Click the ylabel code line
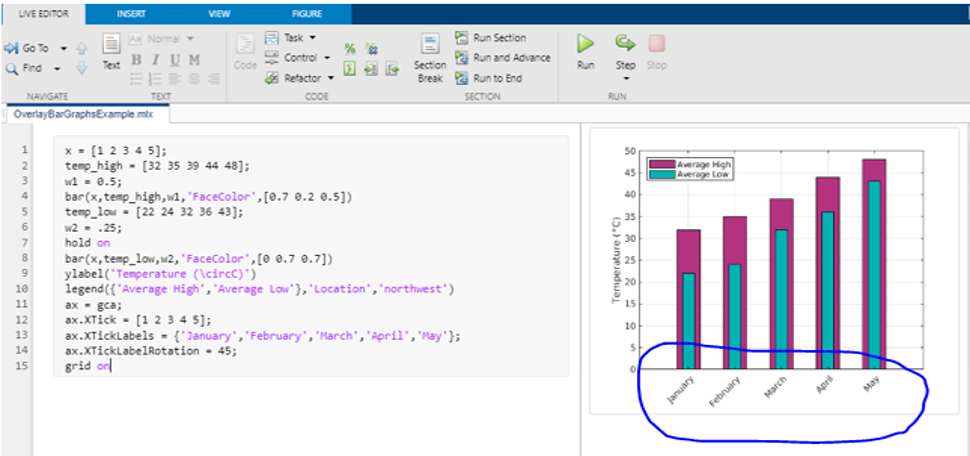970x456 pixels. (160, 274)
